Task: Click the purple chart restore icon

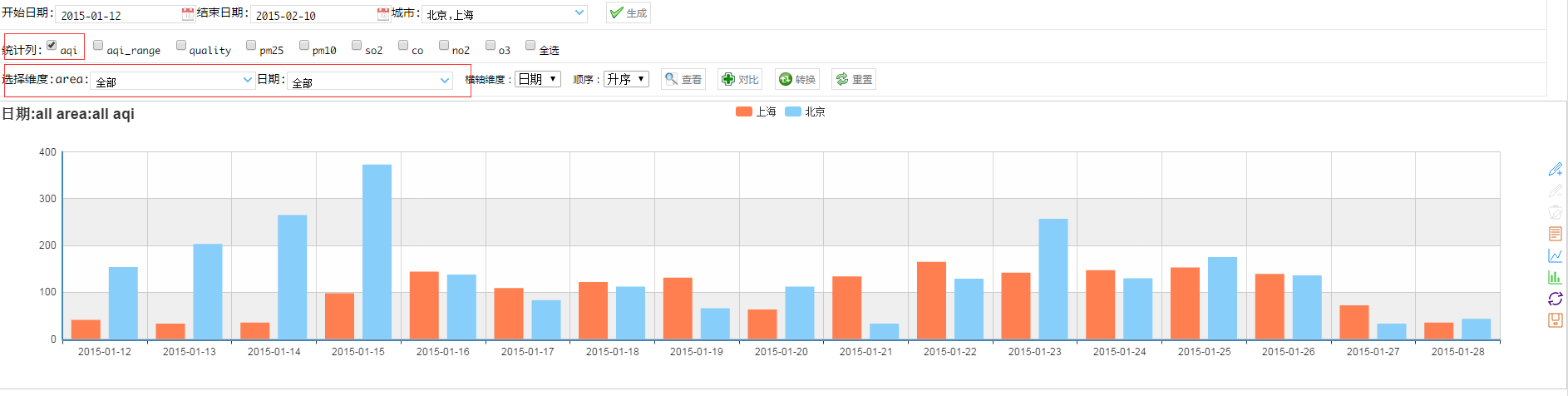Action: pyautogui.click(x=1555, y=299)
